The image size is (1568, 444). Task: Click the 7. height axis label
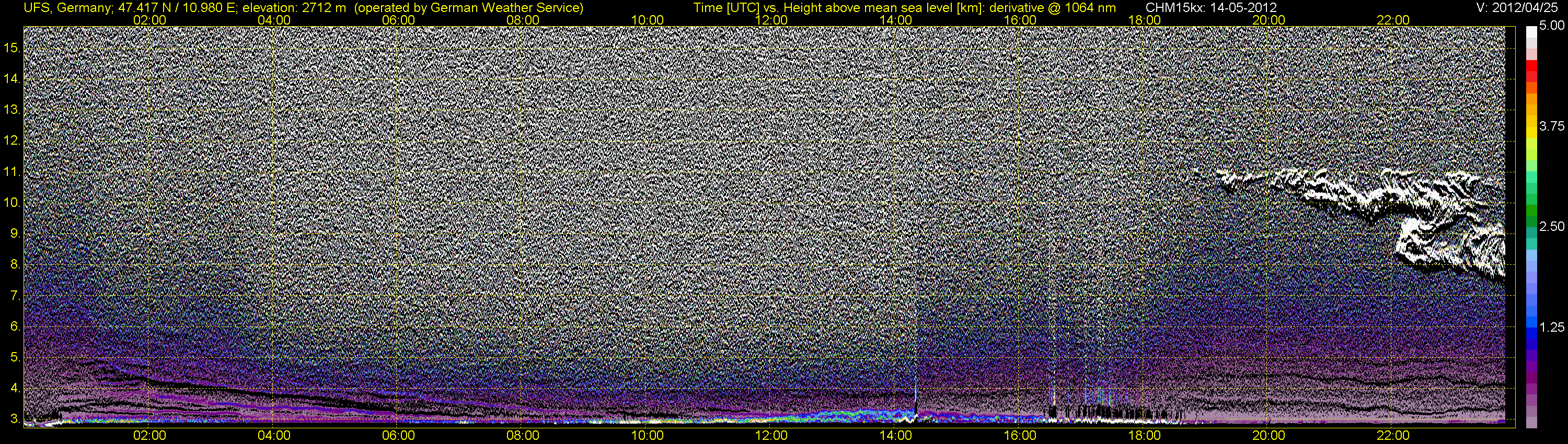coord(15,296)
